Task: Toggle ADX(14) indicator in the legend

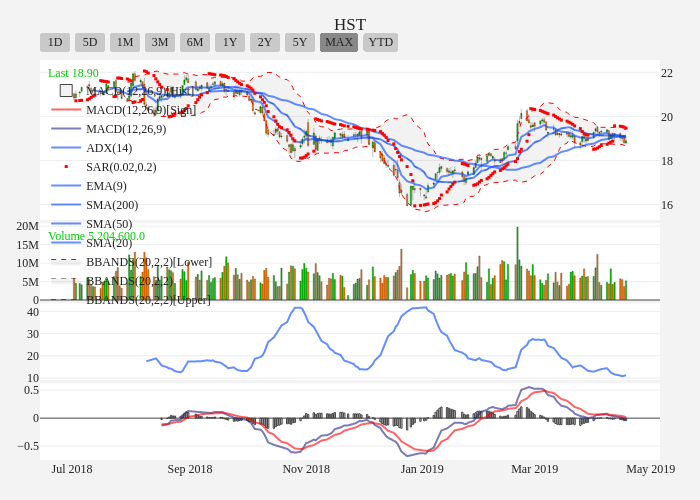Action: point(108,148)
